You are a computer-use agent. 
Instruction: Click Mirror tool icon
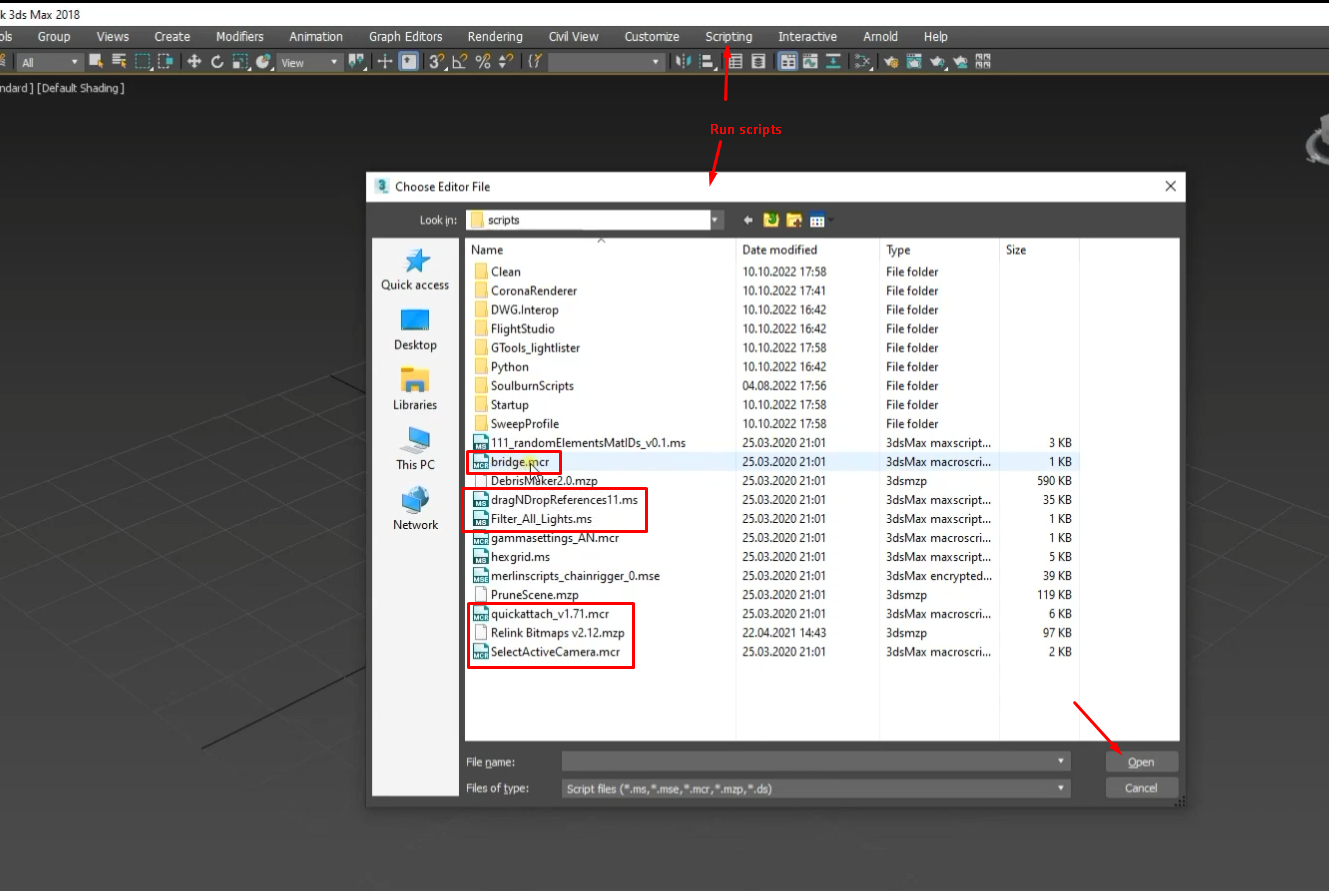click(683, 62)
